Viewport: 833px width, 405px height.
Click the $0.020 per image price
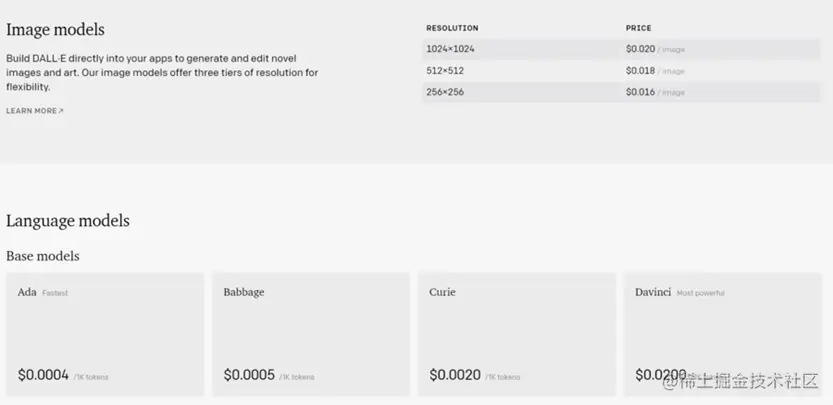point(640,49)
